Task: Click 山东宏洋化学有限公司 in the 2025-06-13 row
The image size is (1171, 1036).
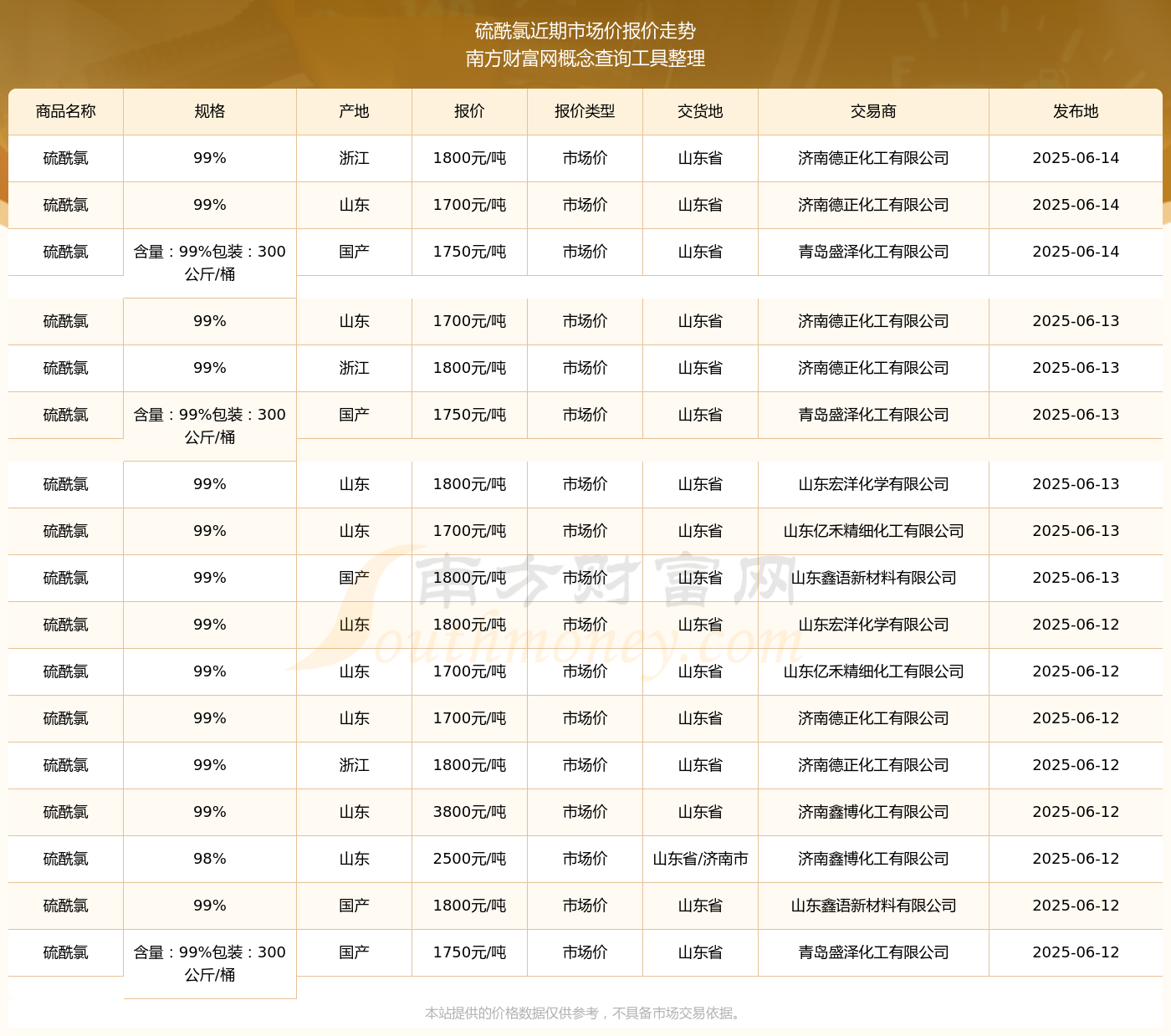Action: (874, 484)
